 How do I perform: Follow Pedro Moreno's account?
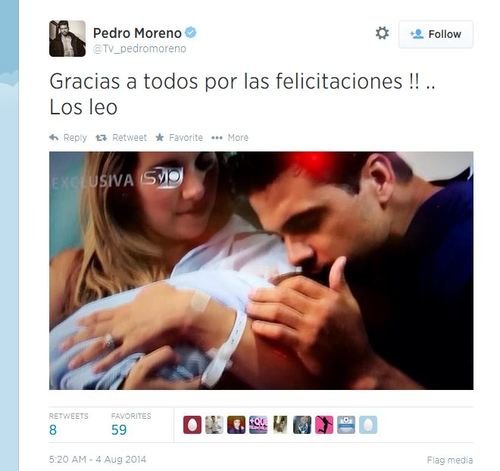click(436, 34)
